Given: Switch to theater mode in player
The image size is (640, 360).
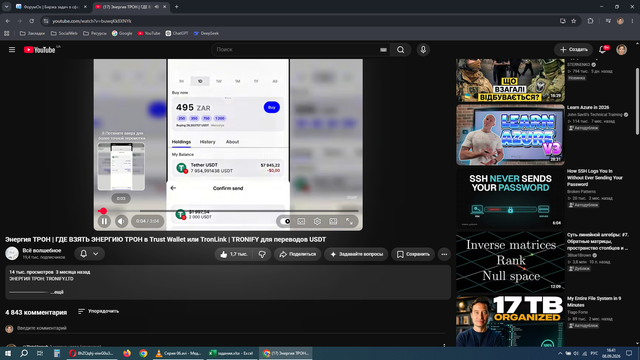Looking at the screenshot, I should coord(333,221).
